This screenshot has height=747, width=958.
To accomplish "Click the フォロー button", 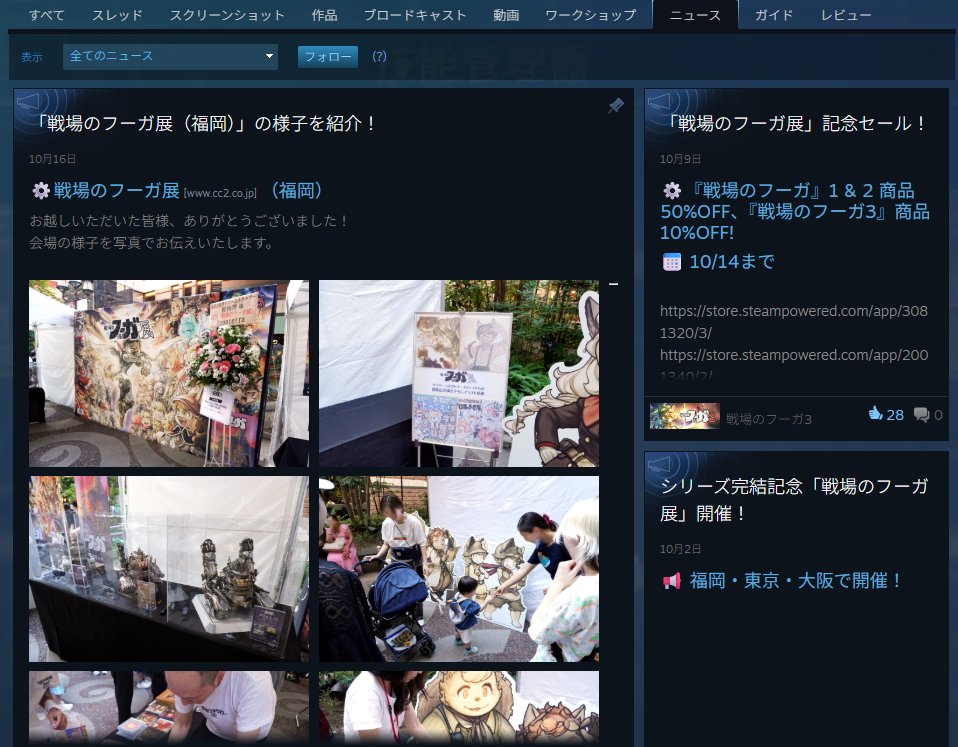I will 327,57.
